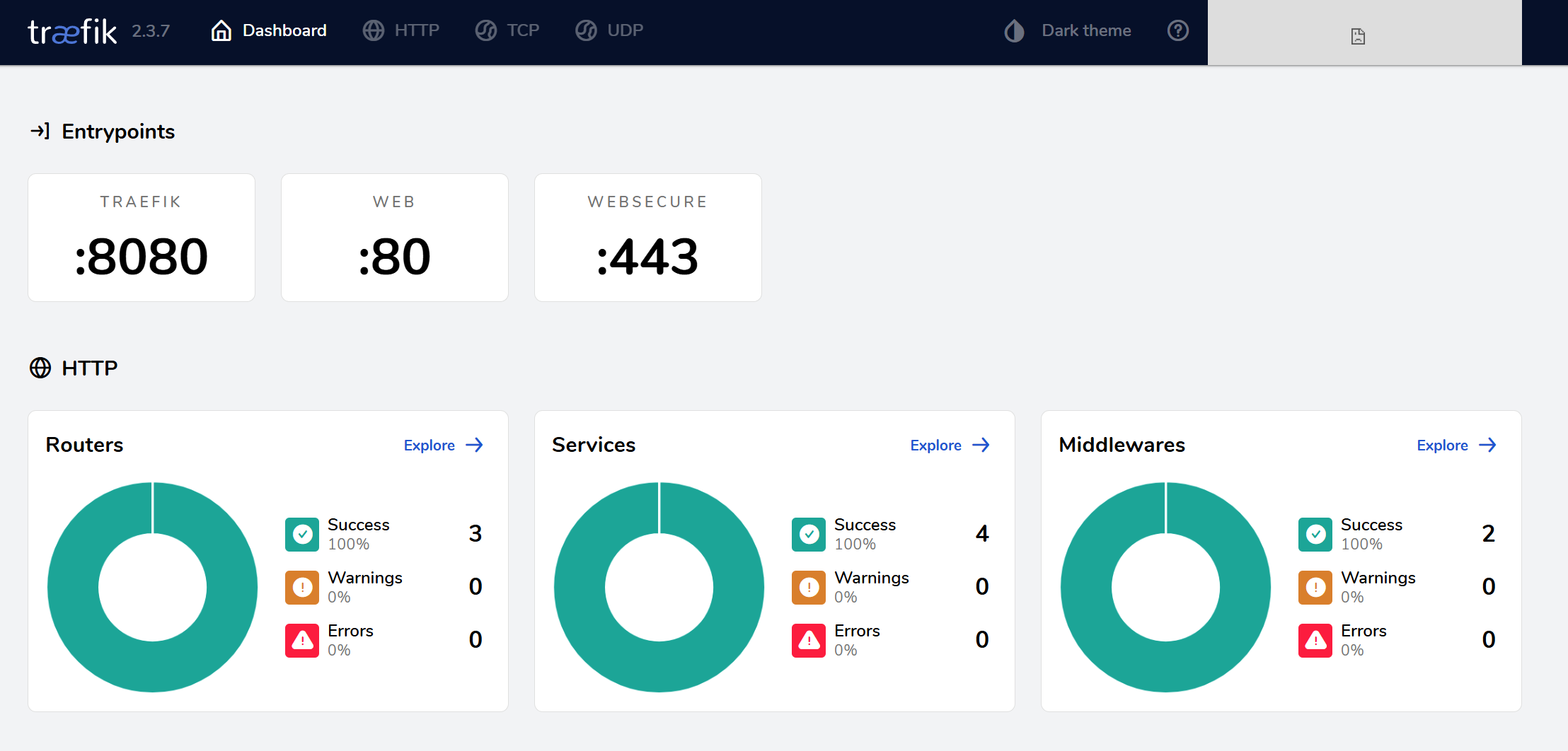Click the Entrypoints section arrow icon

point(40,131)
